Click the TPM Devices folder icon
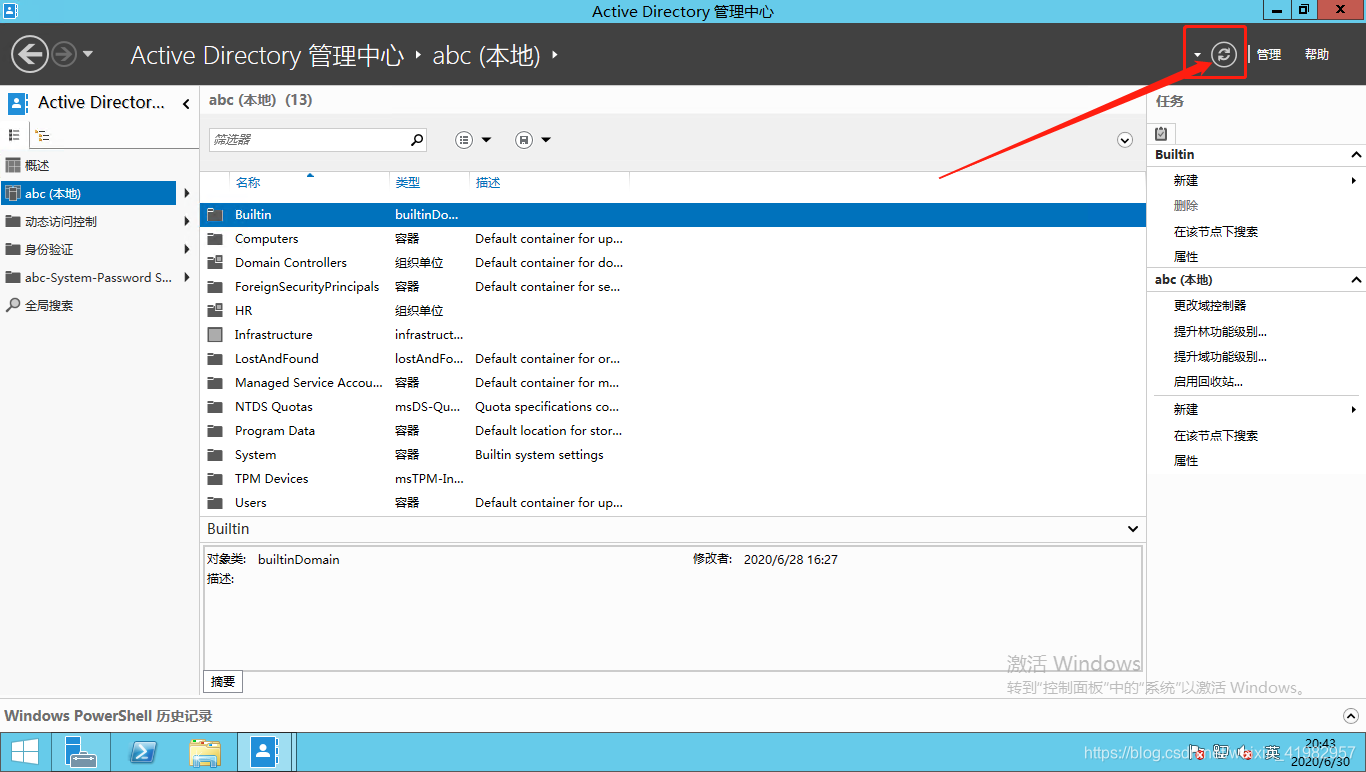Screen dimensions: 1366x772 tap(215, 479)
